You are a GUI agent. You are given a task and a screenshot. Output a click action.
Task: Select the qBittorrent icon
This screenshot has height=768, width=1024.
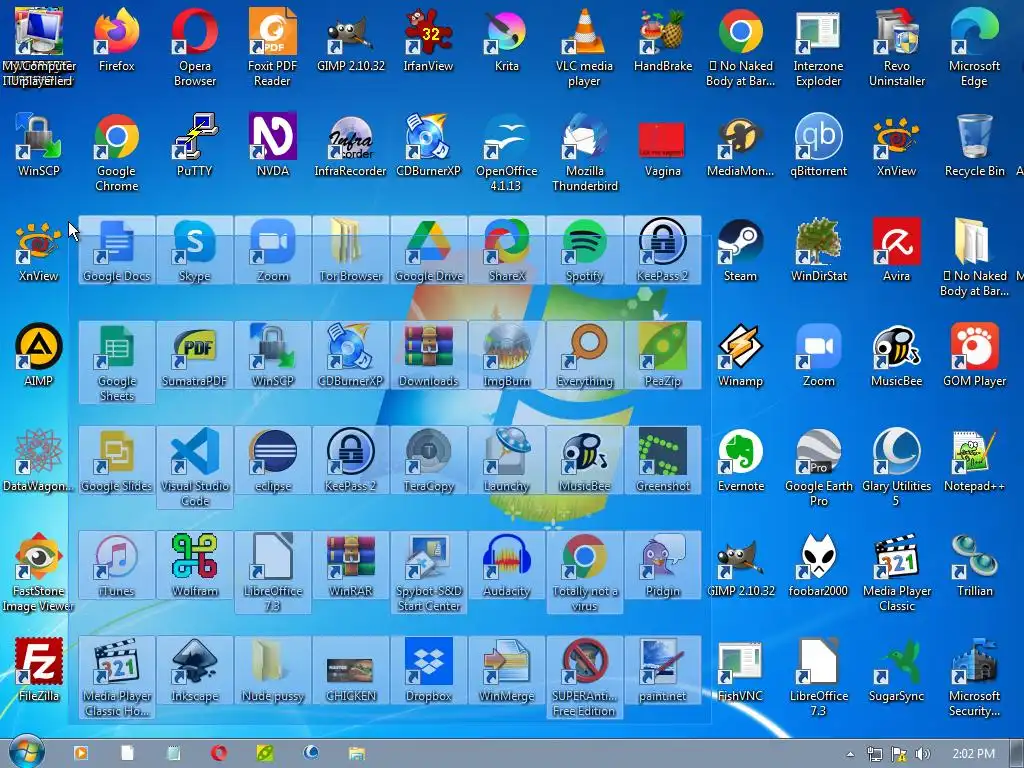818,145
